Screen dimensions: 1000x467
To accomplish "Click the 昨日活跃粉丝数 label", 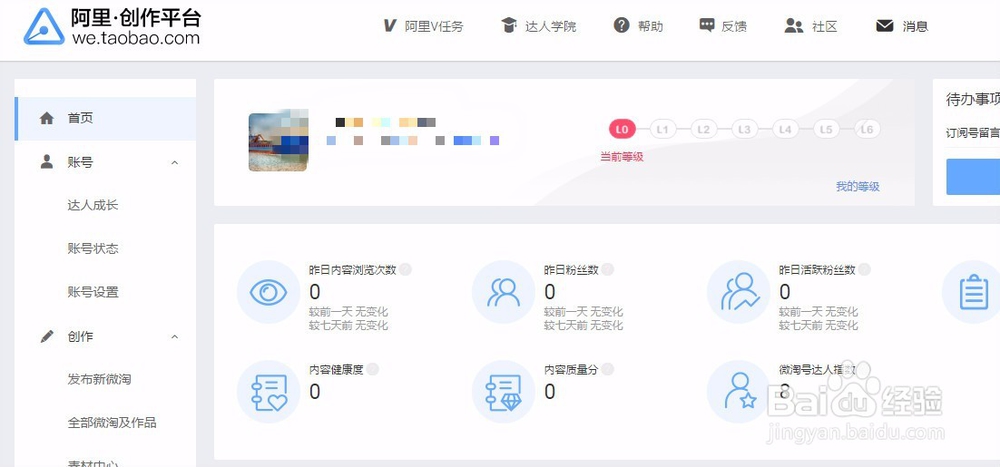I will coord(817,270).
